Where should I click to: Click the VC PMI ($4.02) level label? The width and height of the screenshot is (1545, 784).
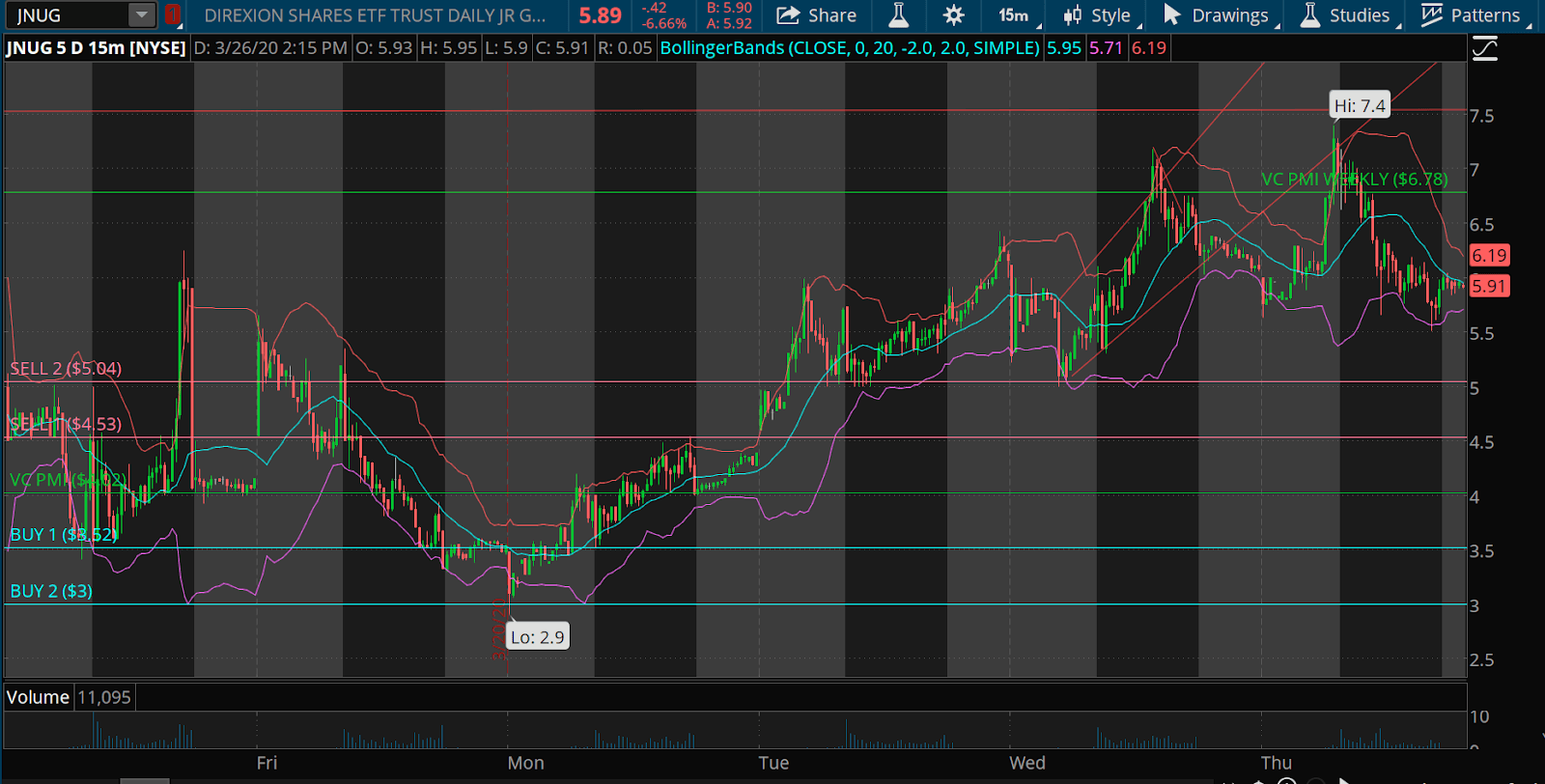tap(68, 480)
